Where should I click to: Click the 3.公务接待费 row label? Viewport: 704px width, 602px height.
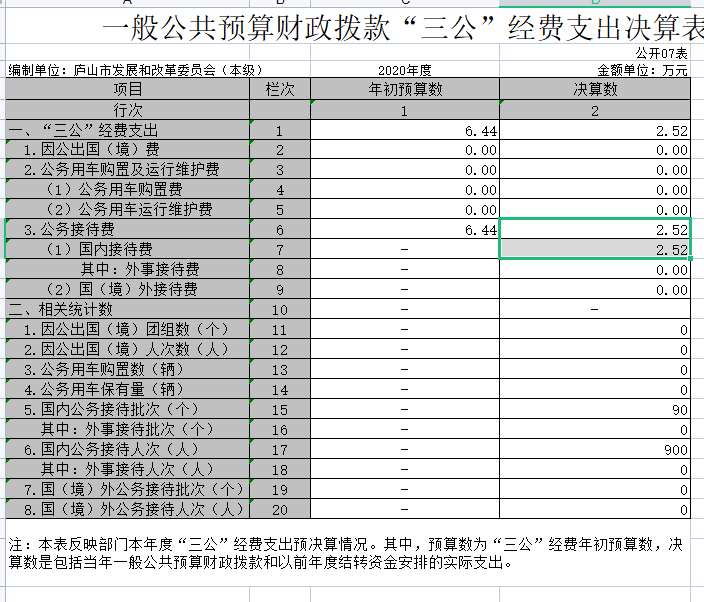pyautogui.click(x=128, y=230)
